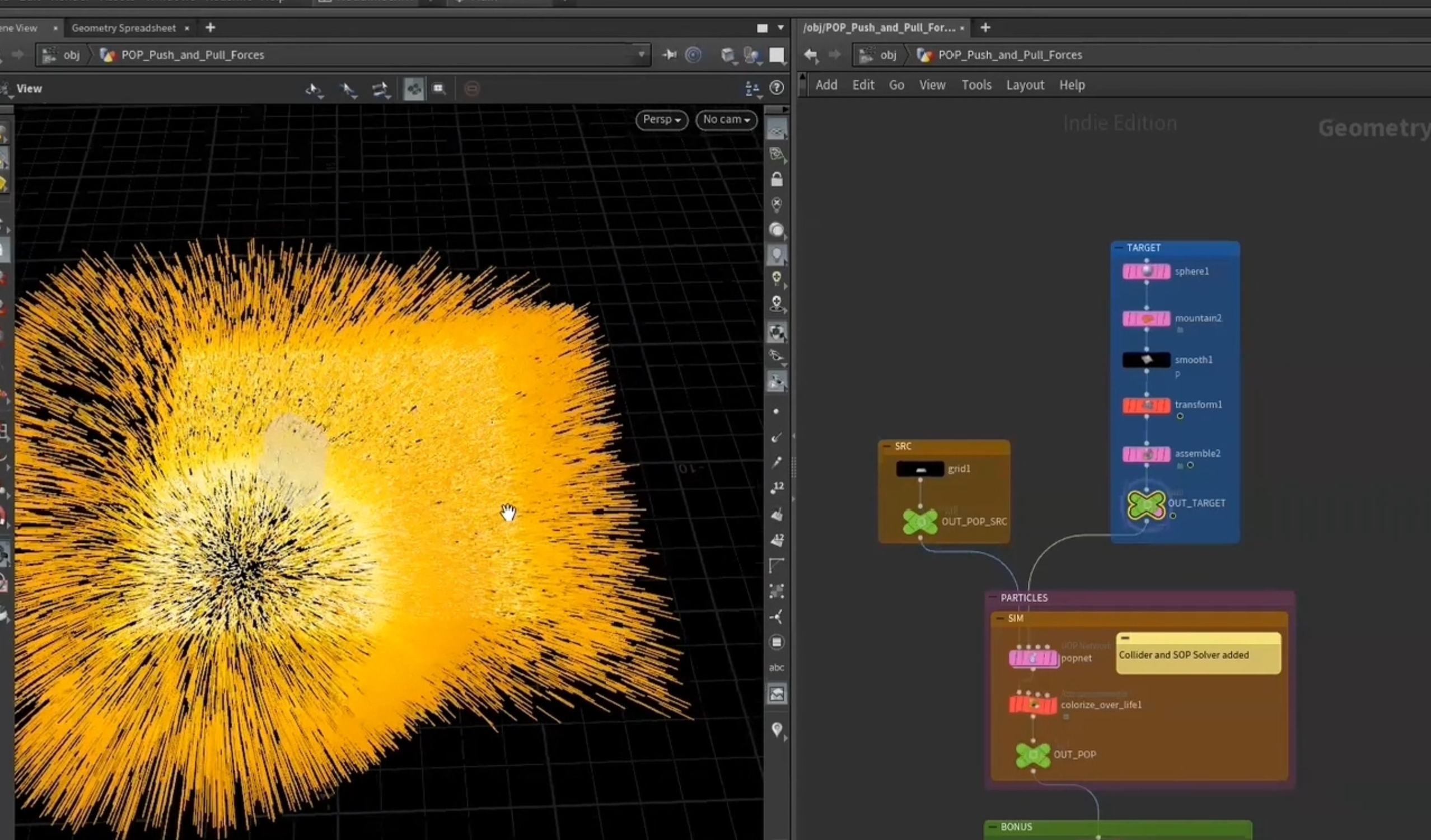Click the viewport help question mark icon
This screenshot has width=1431, height=840.
[777, 87]
